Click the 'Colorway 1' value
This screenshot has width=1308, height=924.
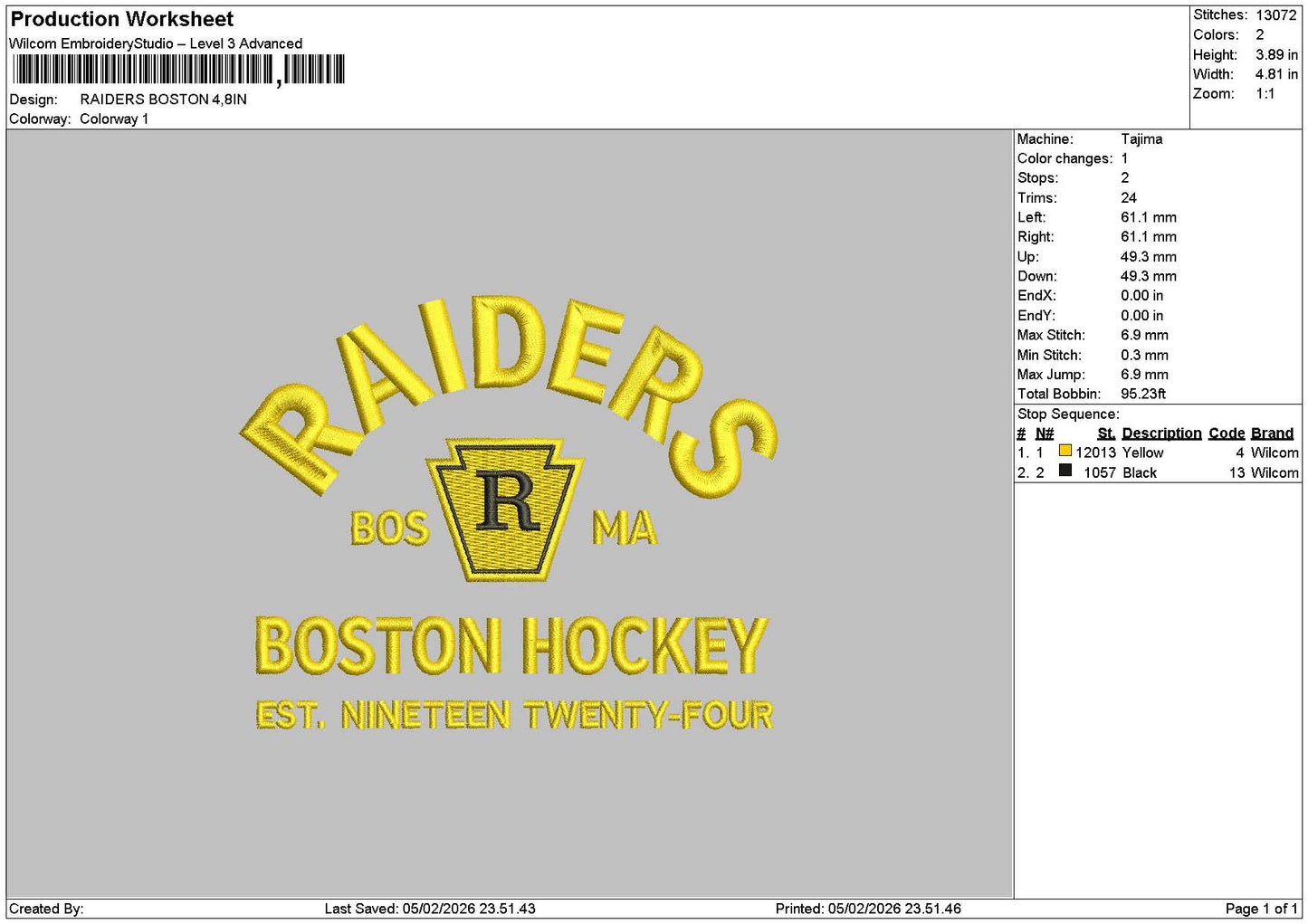[114, 119]
